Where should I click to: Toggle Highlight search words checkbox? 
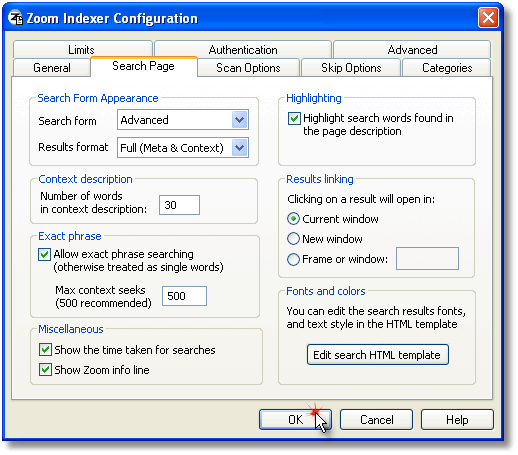(x=294, y=118)
